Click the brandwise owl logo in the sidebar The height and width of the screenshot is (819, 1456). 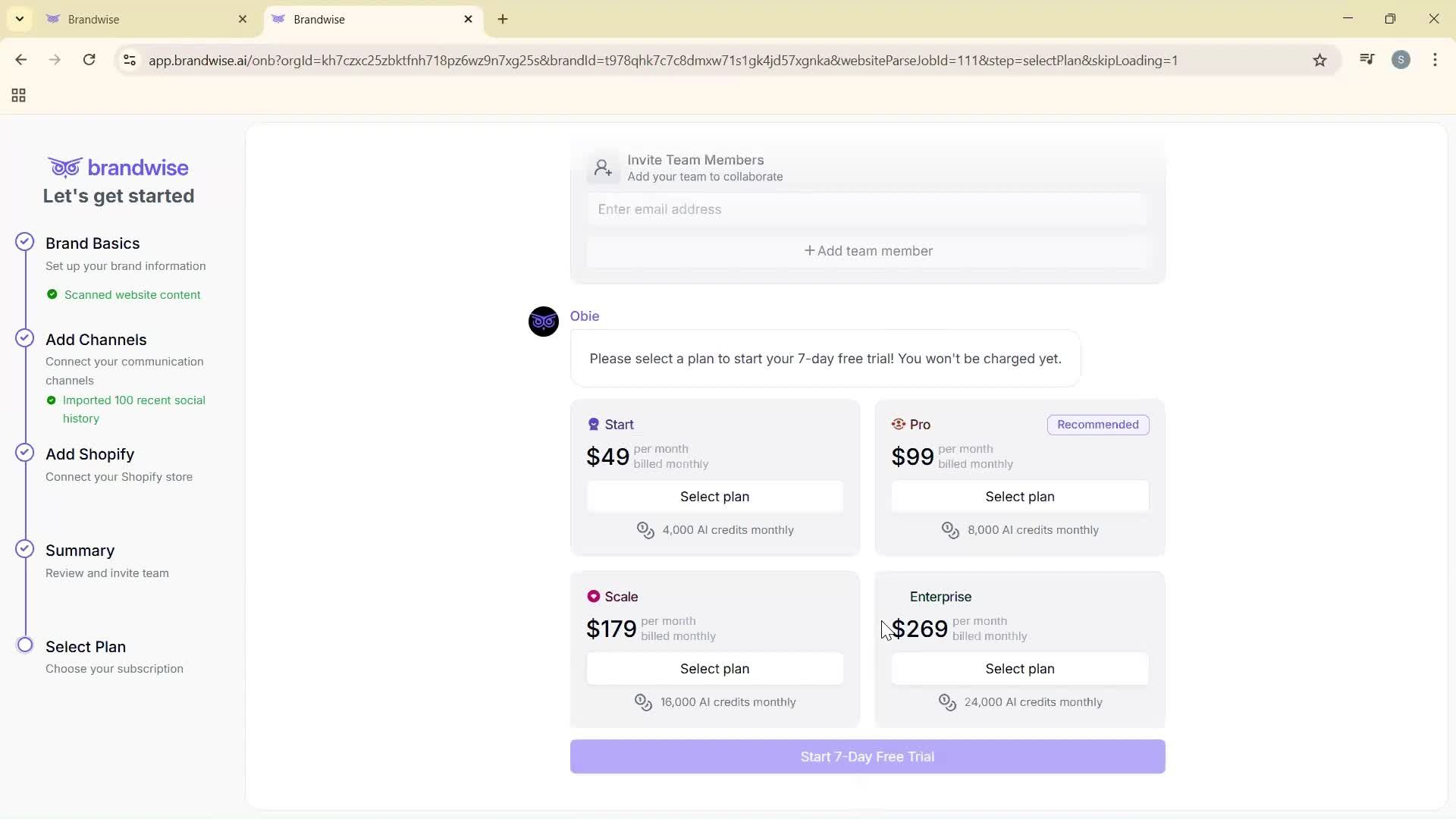click(x=64, y=167)
